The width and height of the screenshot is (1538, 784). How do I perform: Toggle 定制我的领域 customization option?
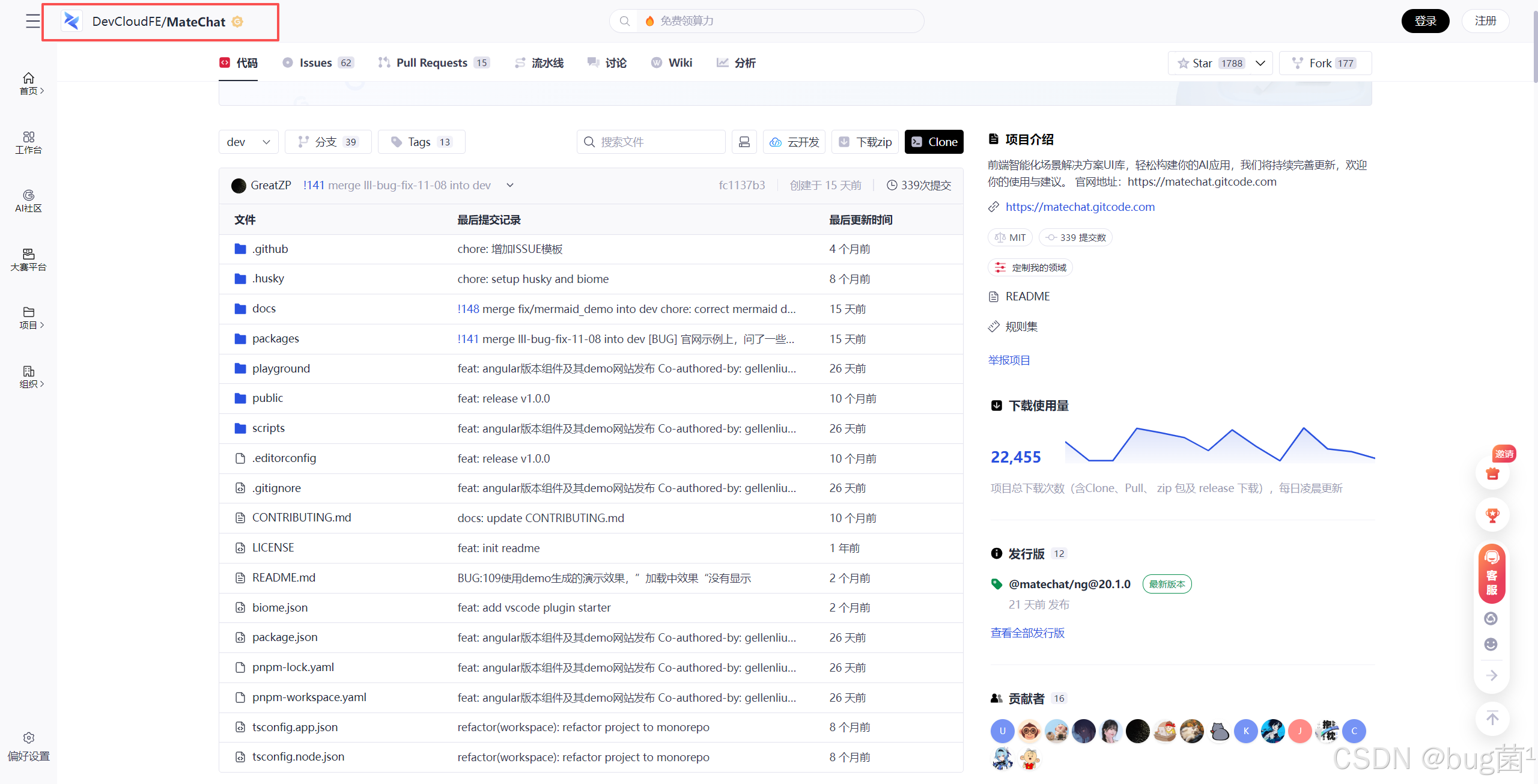tap(1030, 267)
